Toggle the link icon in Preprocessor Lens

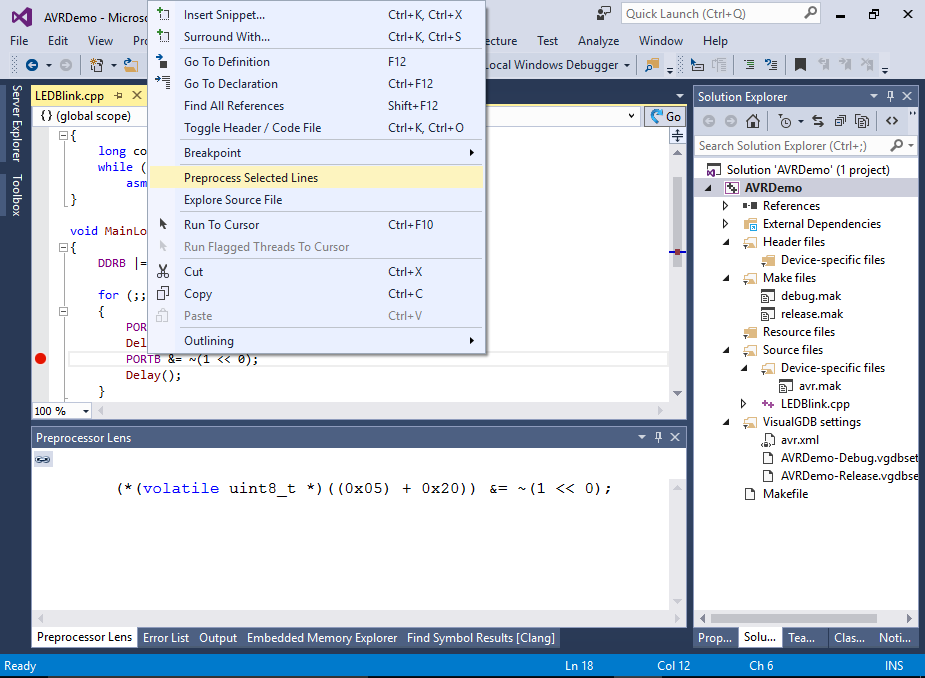coord(43,459)
